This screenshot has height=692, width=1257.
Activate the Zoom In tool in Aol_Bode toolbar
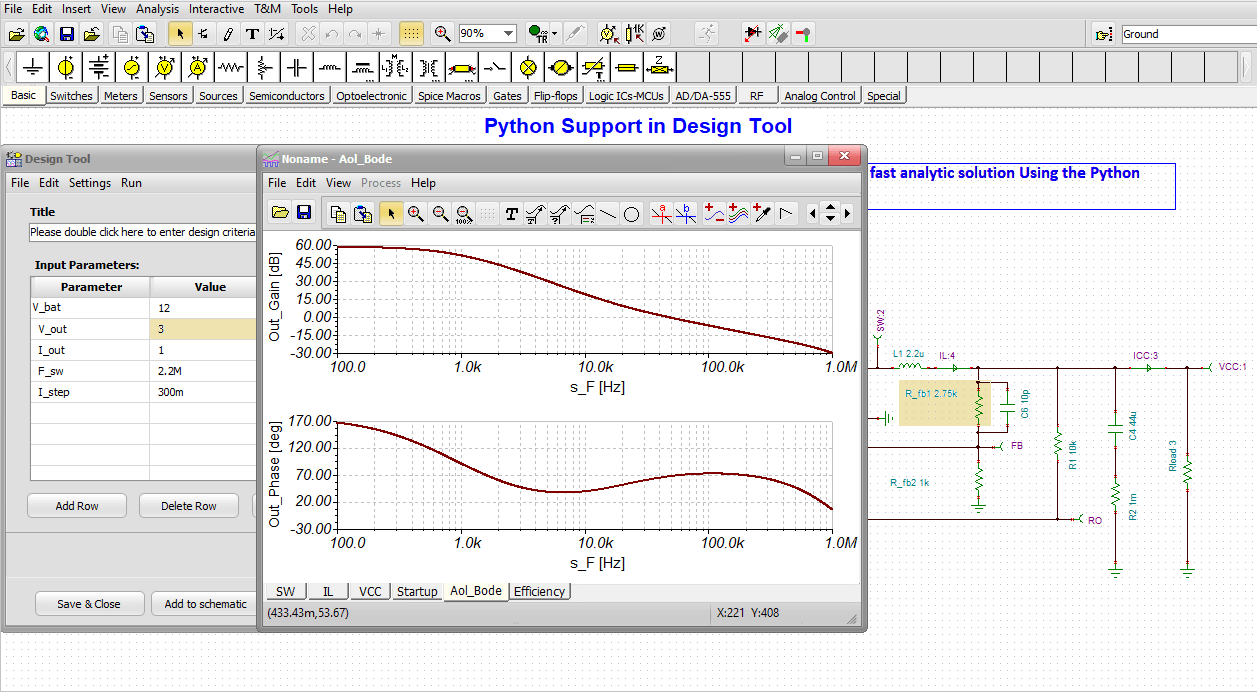click(x=416, y=212)
